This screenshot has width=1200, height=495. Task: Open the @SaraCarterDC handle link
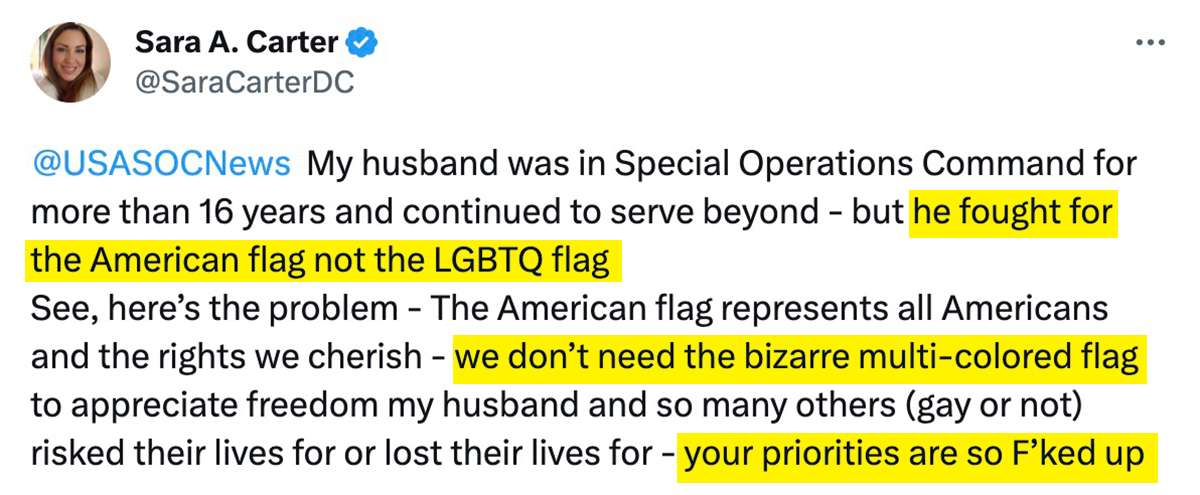click(243, 83)
